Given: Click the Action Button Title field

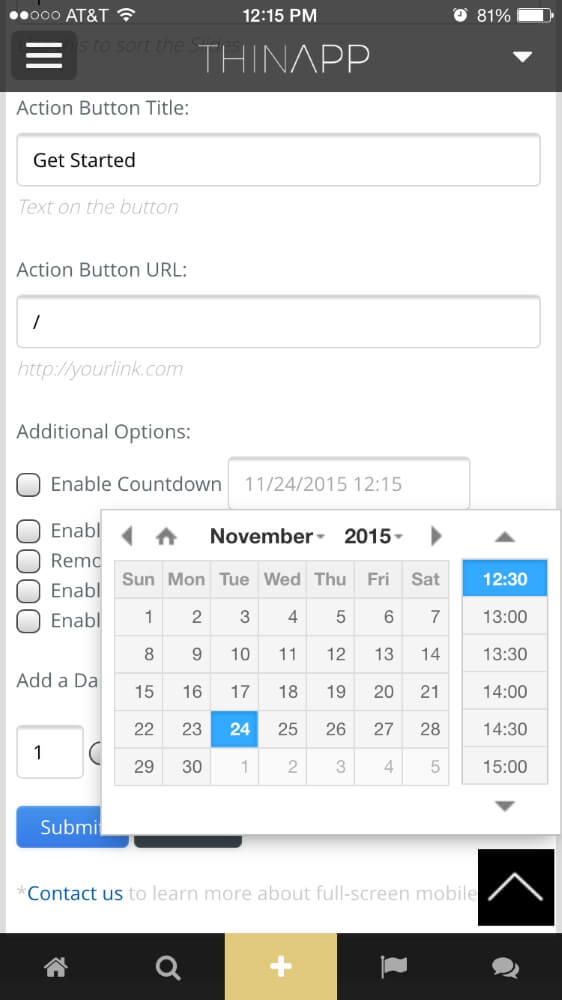Looking at the screenshot, I should (278, 160).
